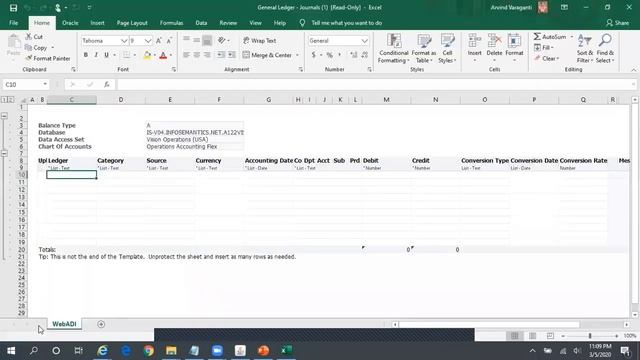Apply Accounting dollar format
This screenshot has width=640, height=360.
pos(313,55)
